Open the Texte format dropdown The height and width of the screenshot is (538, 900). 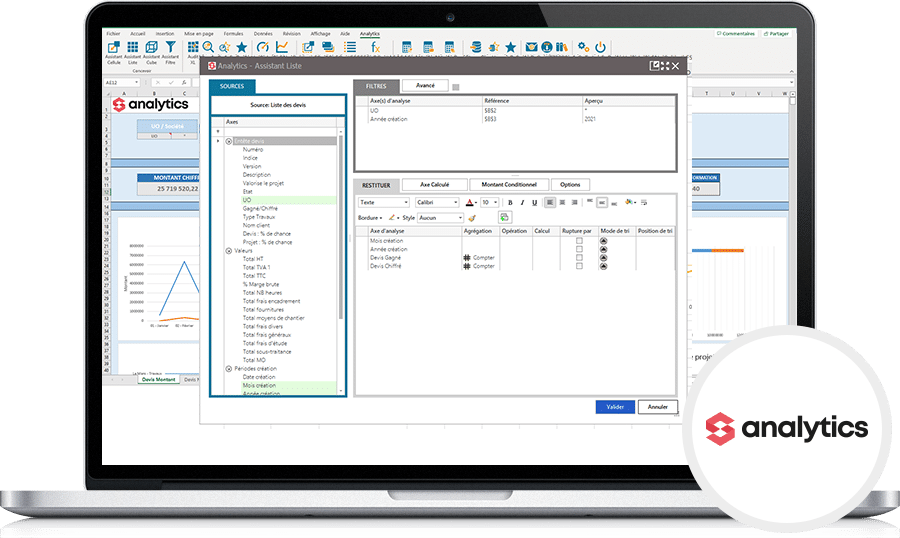(384, 203)
